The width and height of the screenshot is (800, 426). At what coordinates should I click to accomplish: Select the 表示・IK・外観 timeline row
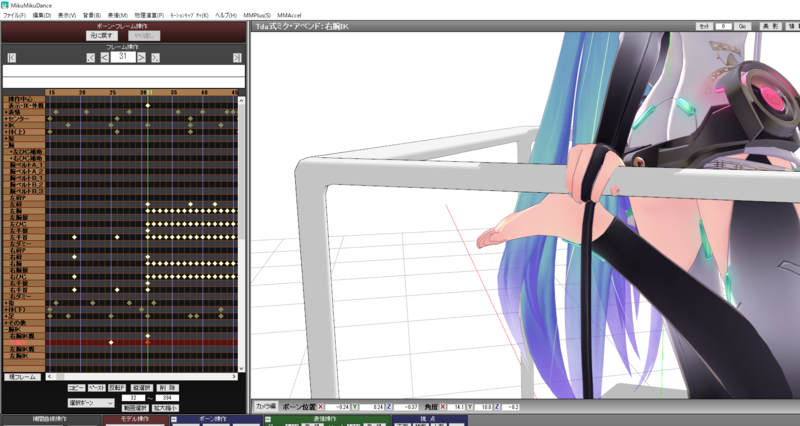24,106
